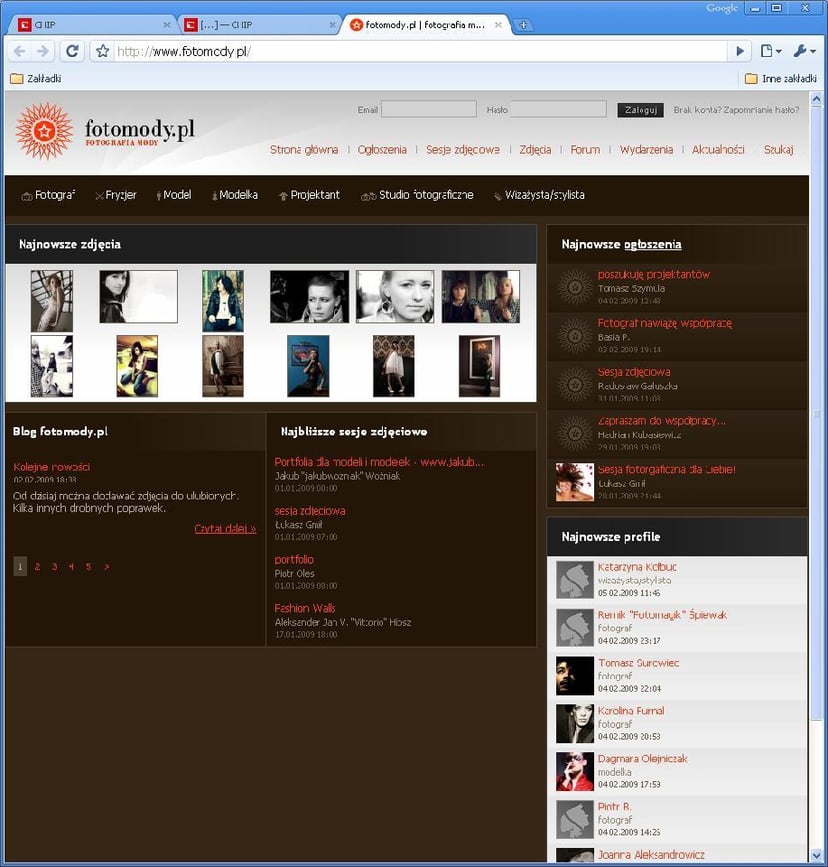This screenshot has width=828, height=867.
Task: Click the fotomody.pl sun logo
Action: 44,131
